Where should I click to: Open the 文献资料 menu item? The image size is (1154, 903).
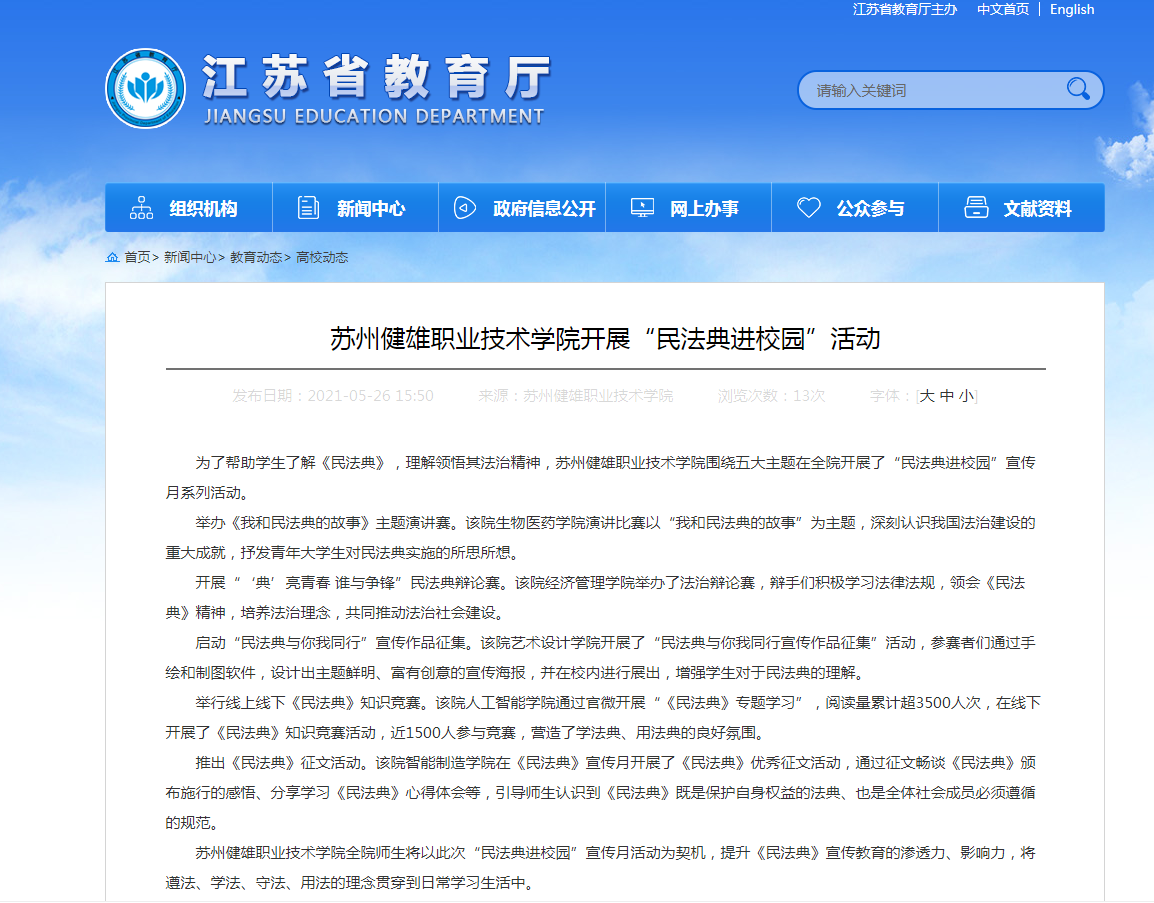coord(1037,209)
